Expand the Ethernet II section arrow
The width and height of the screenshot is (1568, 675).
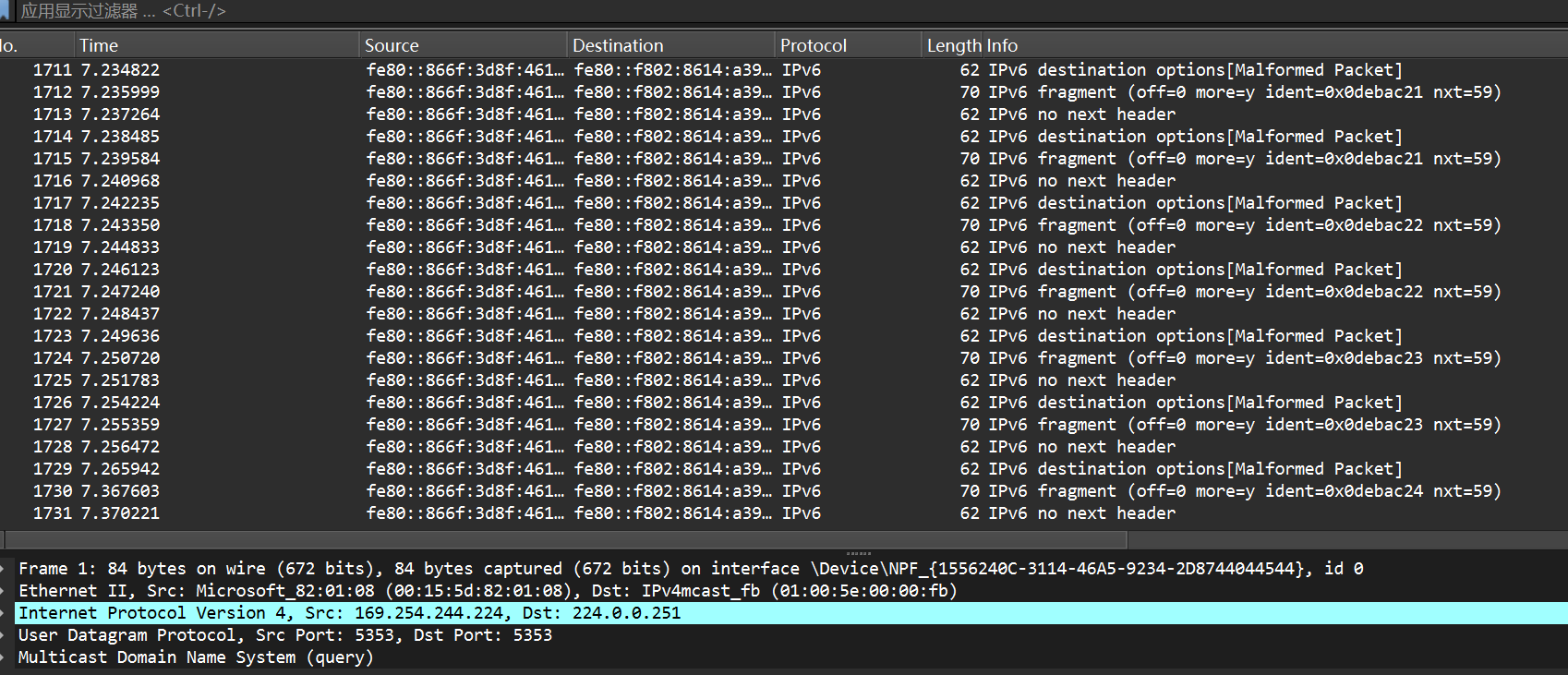click(6, 591)
